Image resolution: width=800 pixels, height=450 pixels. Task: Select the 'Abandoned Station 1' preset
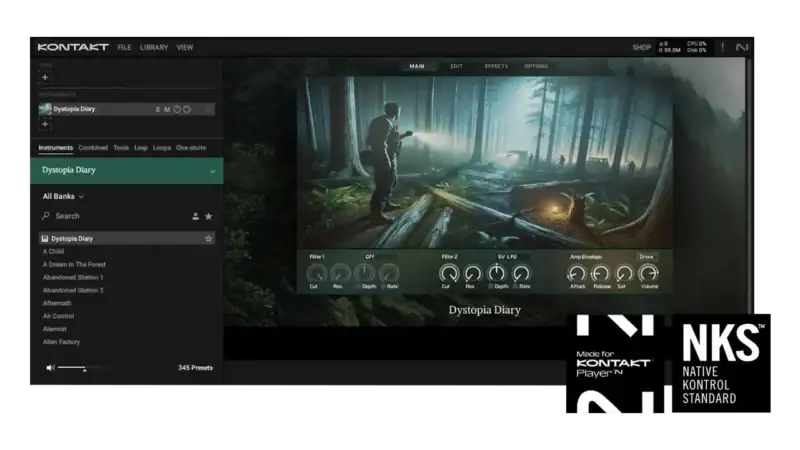point(73,278)
